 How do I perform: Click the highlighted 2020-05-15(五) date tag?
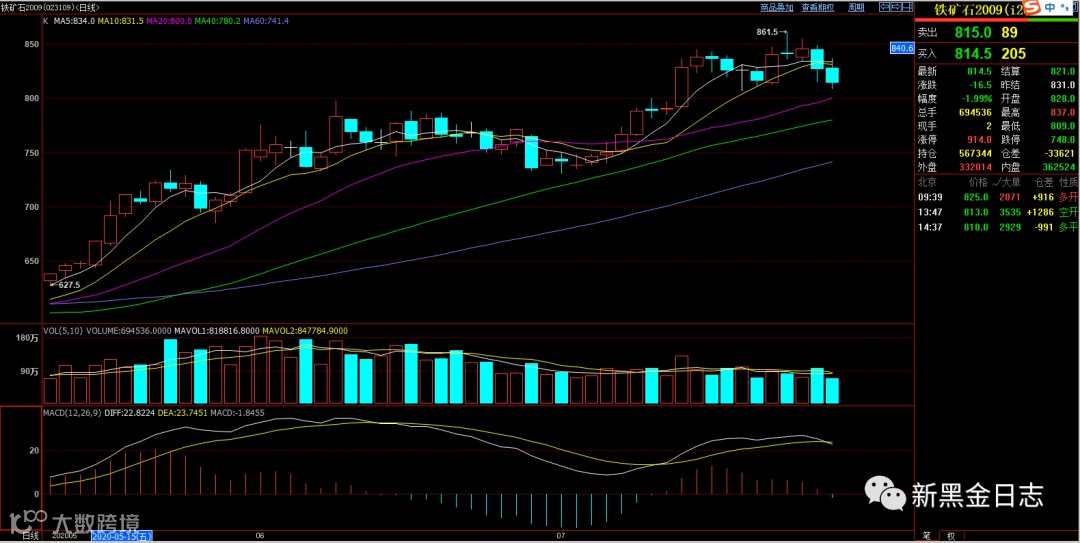[x=122, y=535]
